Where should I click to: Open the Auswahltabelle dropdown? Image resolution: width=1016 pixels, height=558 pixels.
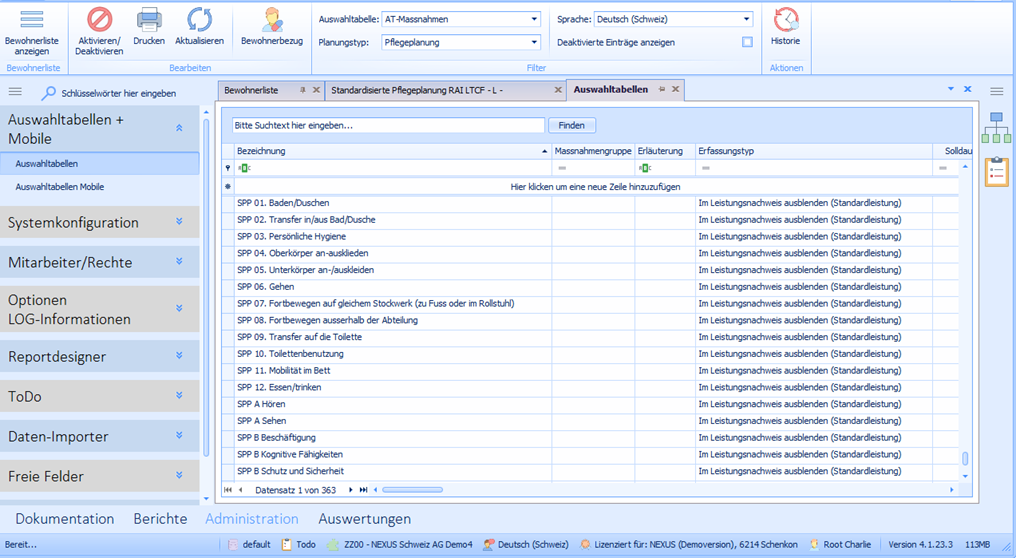pyautogui.click(x=535, y=19)
